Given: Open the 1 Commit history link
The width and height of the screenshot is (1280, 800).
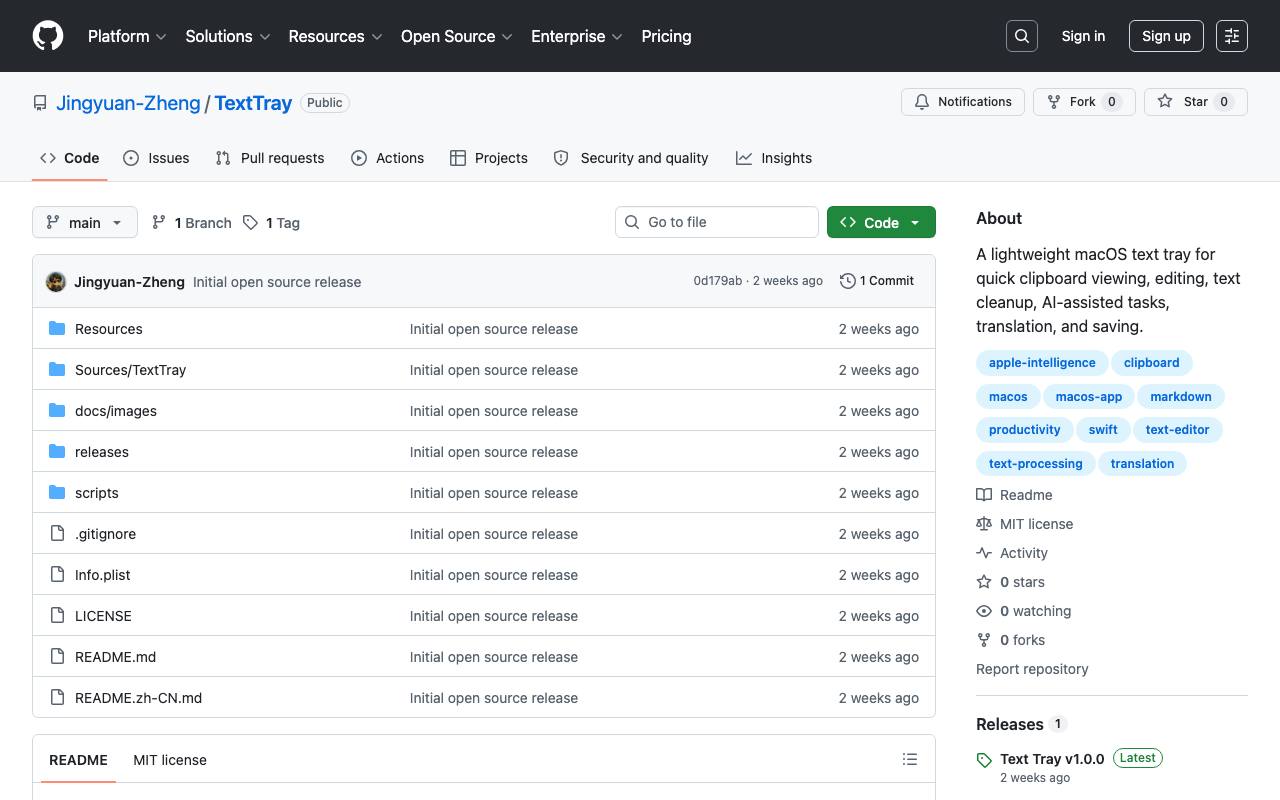Looking at the screenshot, I should coord(877,281).
